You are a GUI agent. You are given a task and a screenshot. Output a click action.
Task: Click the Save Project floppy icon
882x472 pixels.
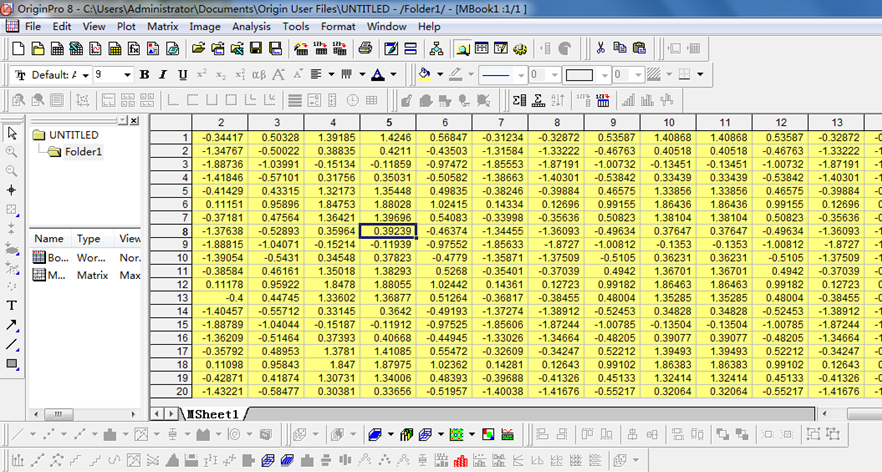coord(256,49)
